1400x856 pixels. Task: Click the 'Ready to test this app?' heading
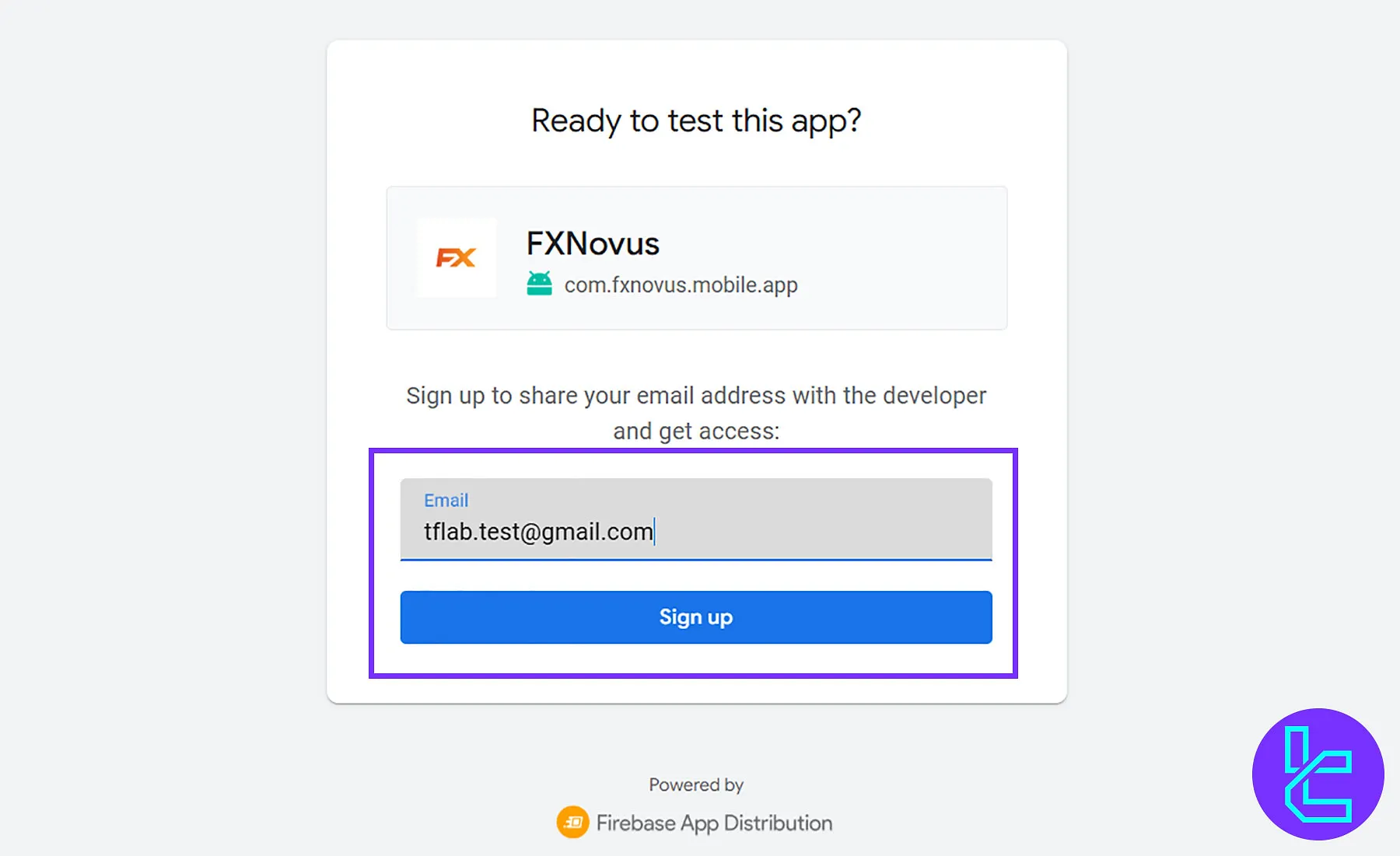point(696,121)
